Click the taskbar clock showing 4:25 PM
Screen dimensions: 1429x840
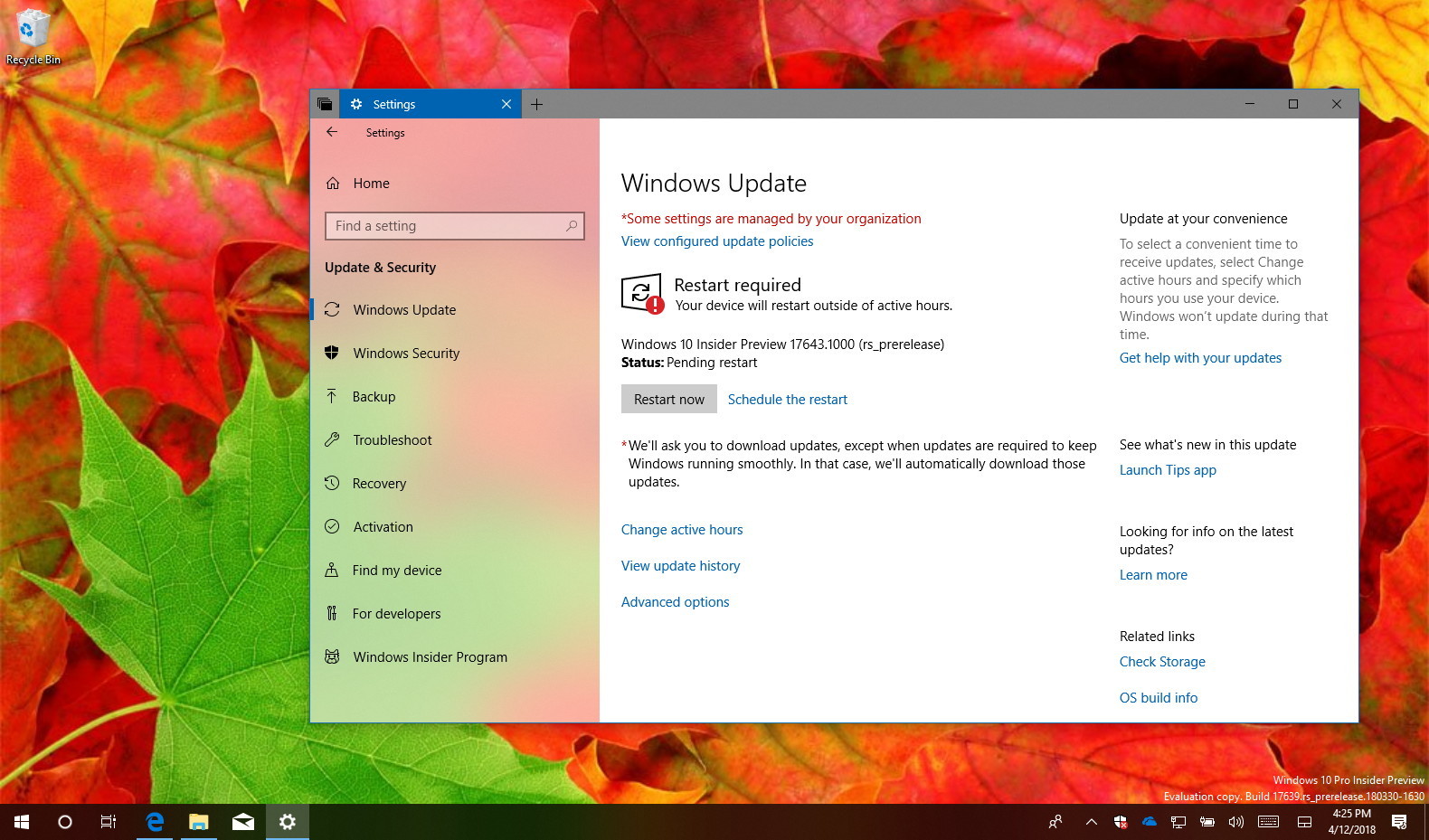(x=1351, y=822)
